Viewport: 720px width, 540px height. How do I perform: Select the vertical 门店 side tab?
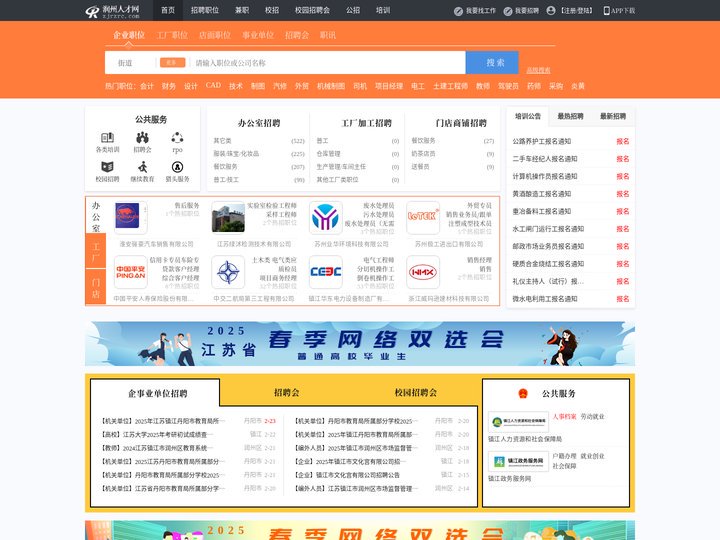96,287
